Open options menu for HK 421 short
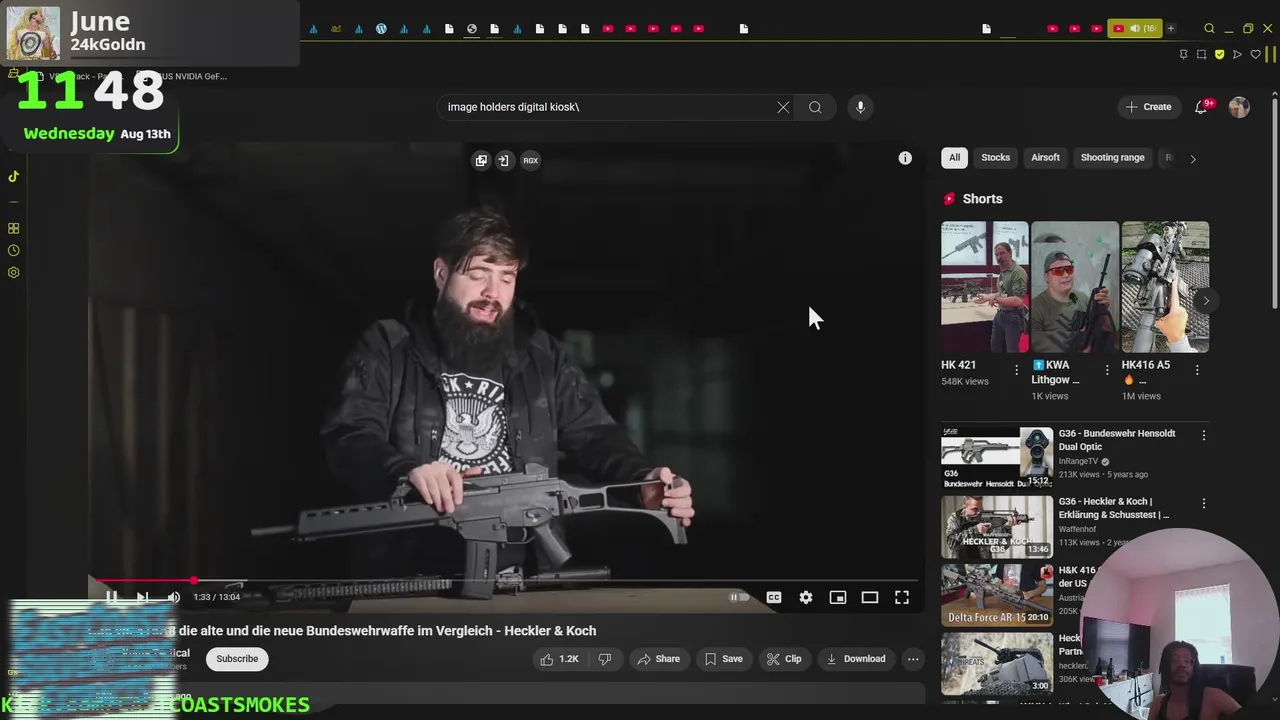 click(1017, 370)
